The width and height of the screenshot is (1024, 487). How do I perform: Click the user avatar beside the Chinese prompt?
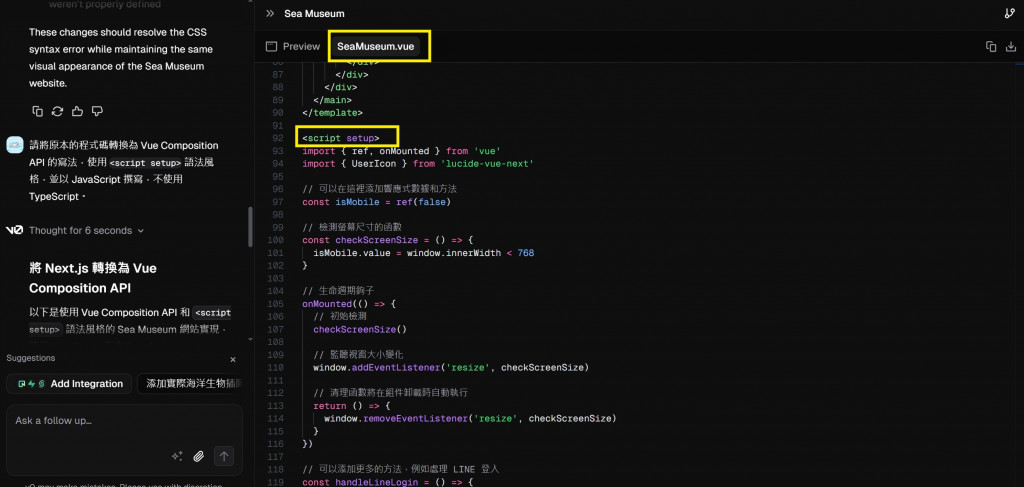[x=15, y=145]
